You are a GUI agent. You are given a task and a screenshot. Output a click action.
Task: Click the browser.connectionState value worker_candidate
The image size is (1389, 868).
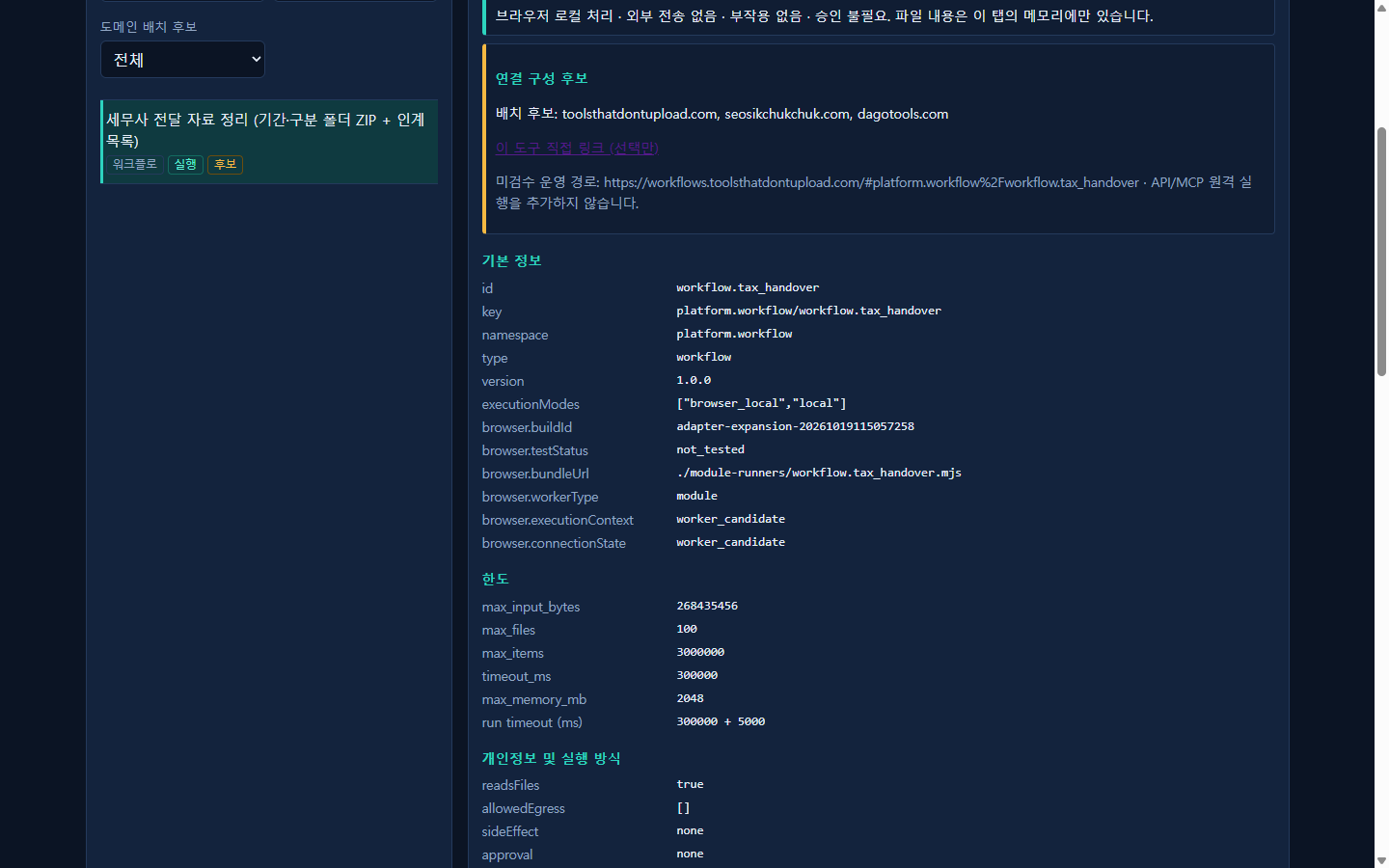(730, 542)
